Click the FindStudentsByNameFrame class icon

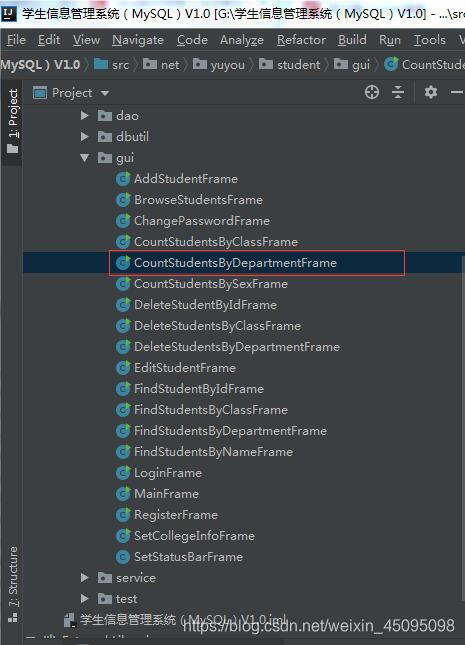123,451
